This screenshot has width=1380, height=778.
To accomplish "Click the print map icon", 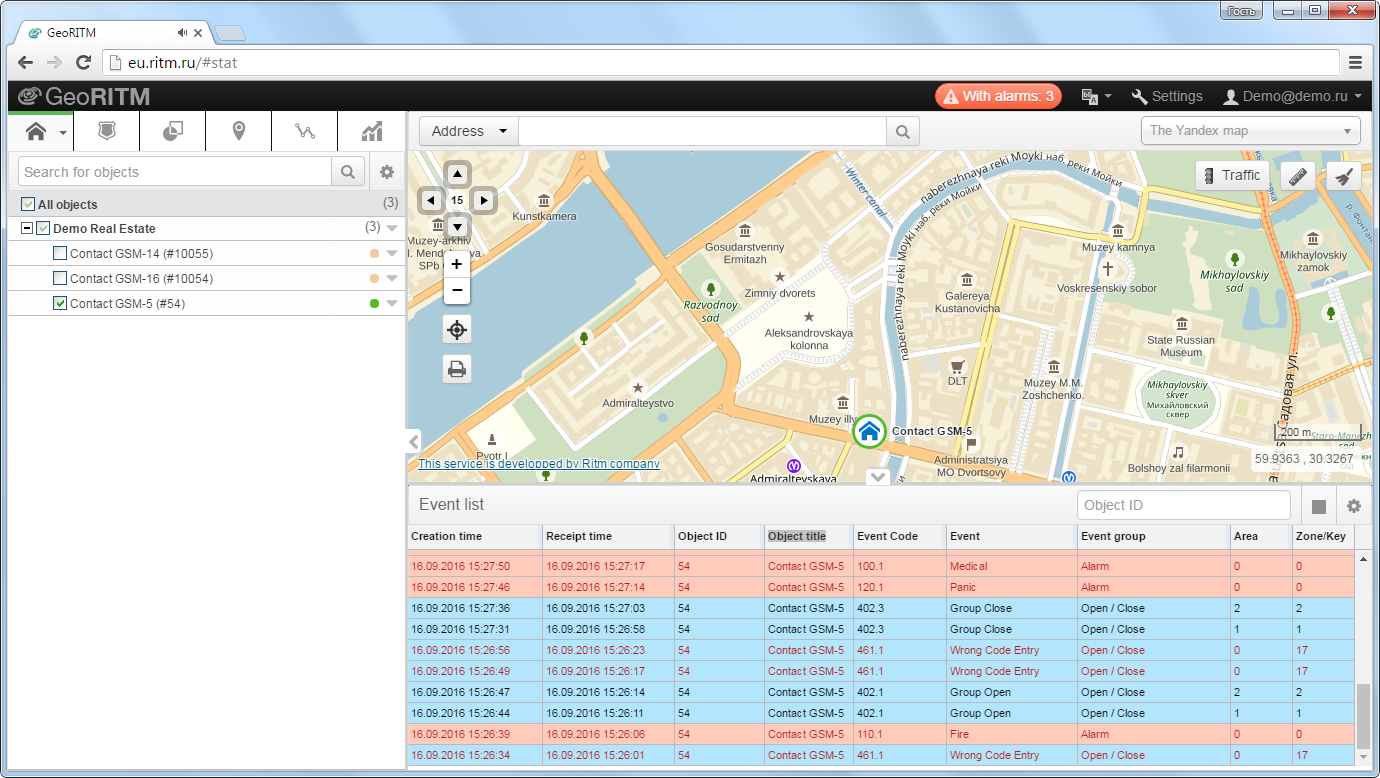I will pyautogui.click(x=457, y=369).
